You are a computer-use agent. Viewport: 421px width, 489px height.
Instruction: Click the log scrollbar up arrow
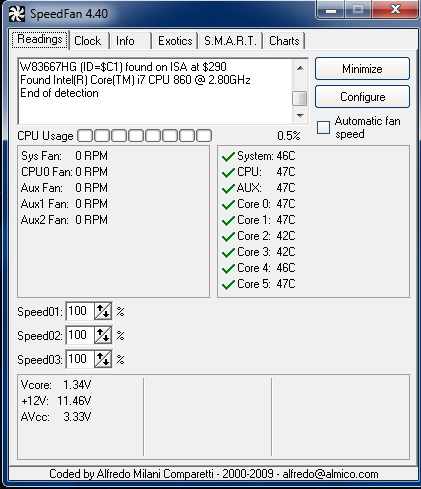coord(300,68)
